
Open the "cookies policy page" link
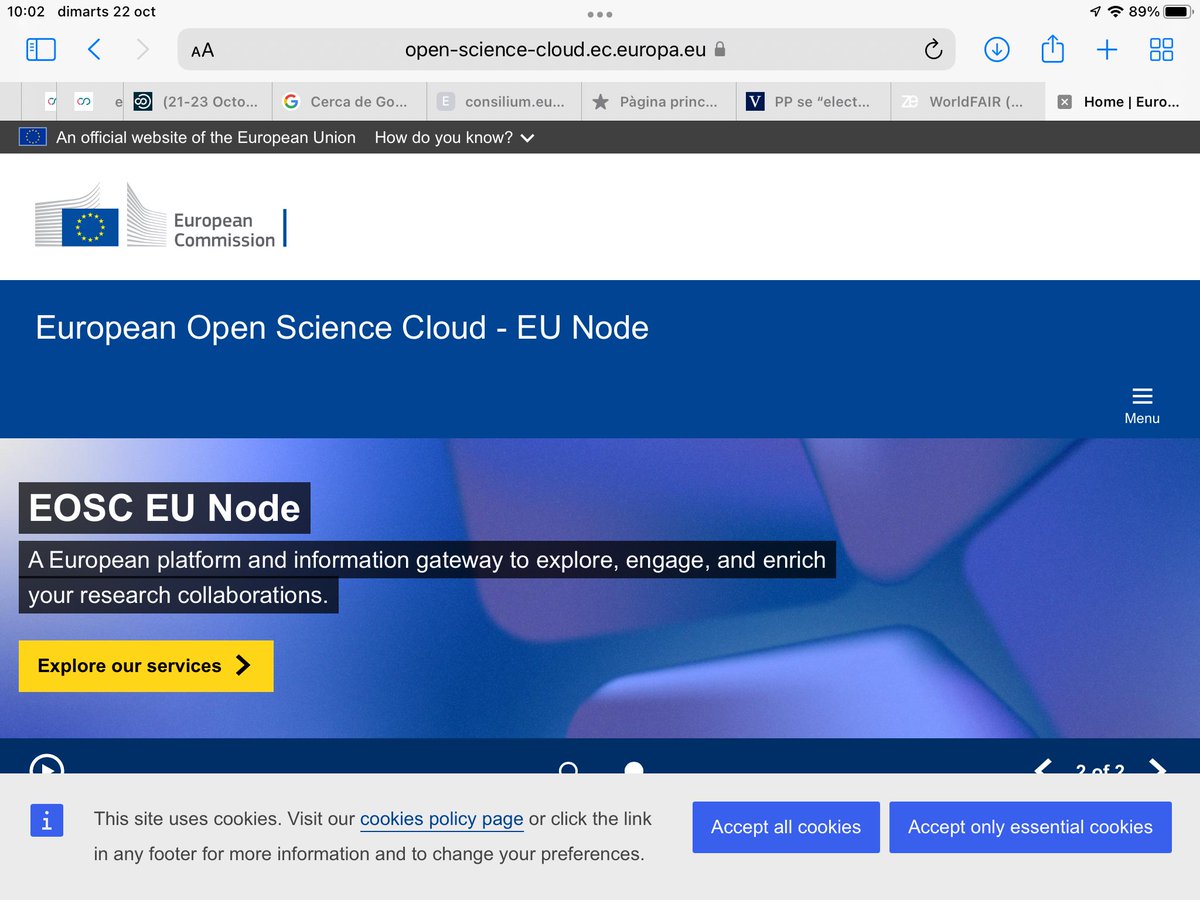(x=442, y=819)
